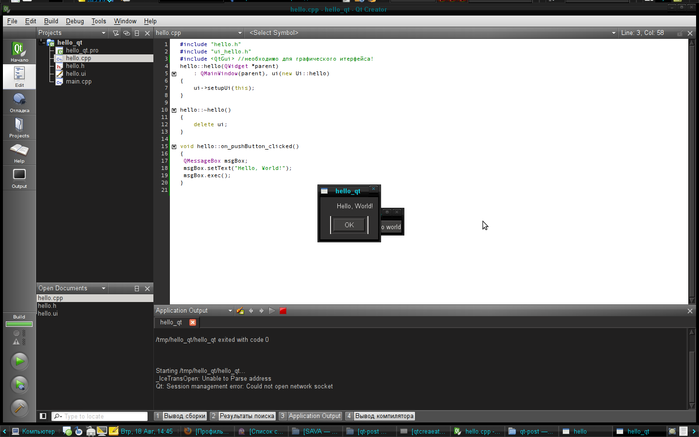Select main.cpp in project tree
699x437 pixels.
pyautogui.click(x=78, y=82)
